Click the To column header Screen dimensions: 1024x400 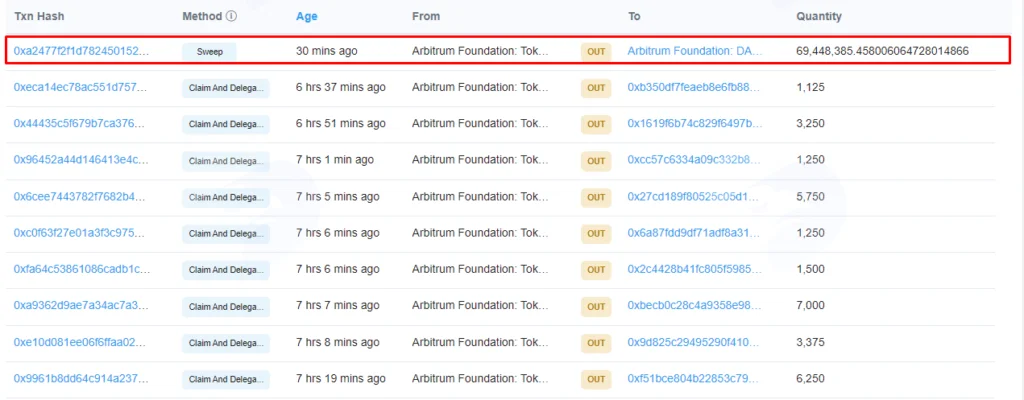click(x=633, y=16)
